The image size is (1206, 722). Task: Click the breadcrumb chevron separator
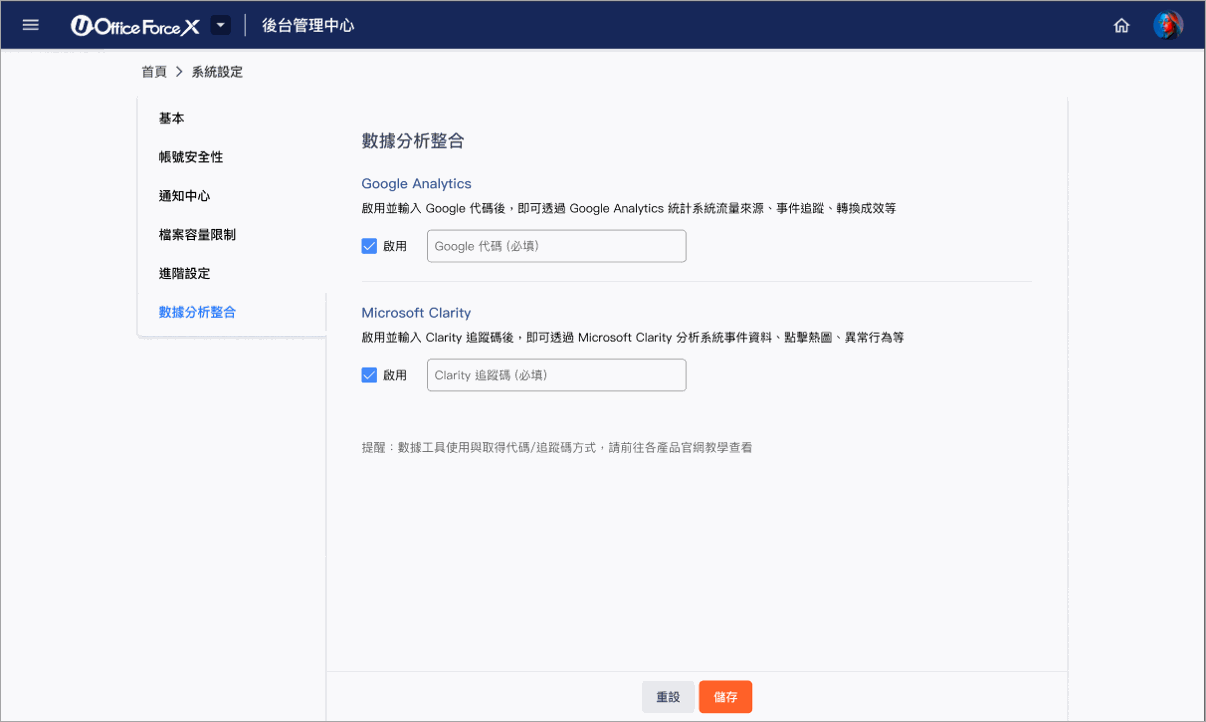(x=179, y=72)
